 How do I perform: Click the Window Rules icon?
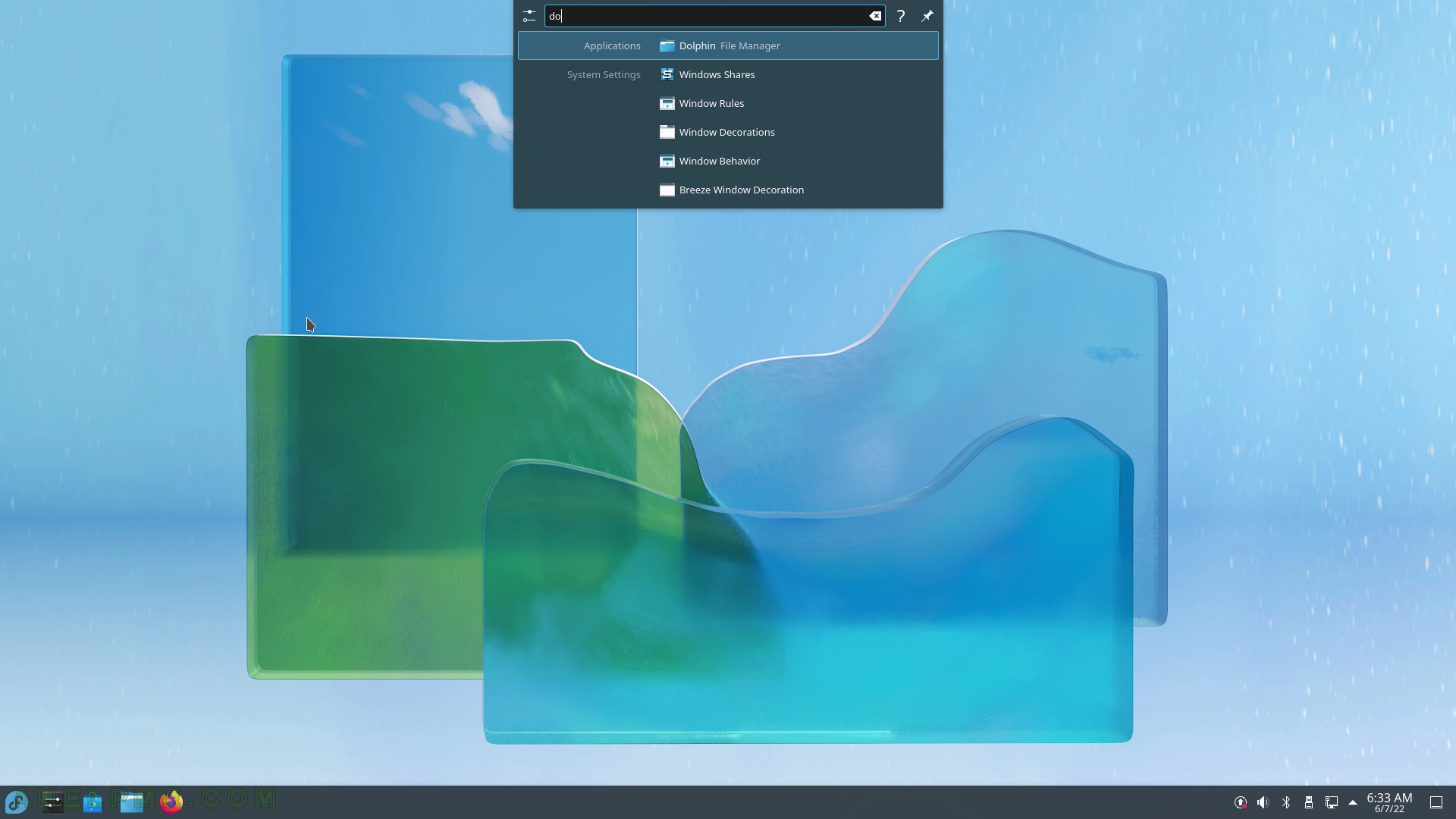click(x=667, y=103)
